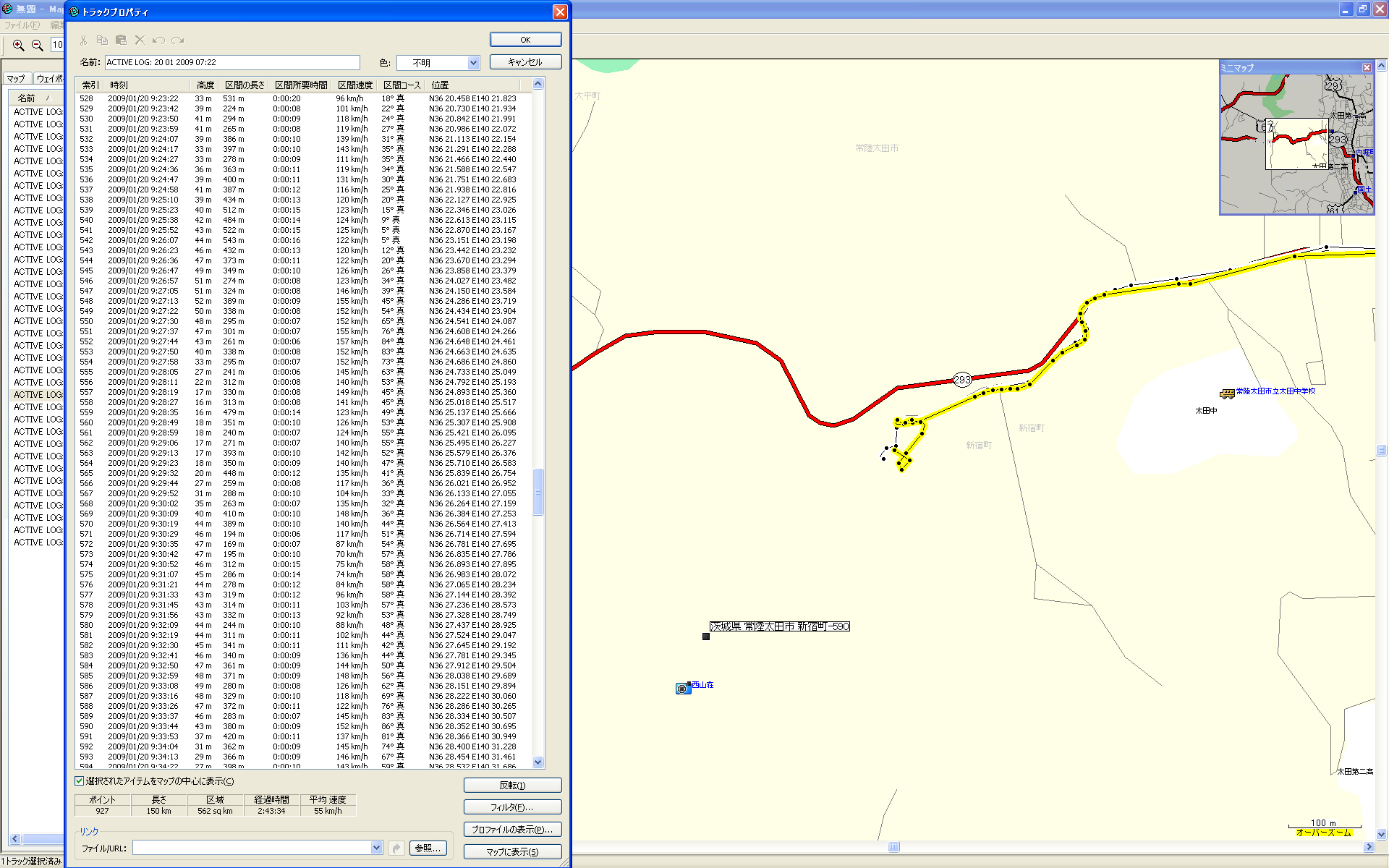Click the Cut scissors icon

point(84,41)
